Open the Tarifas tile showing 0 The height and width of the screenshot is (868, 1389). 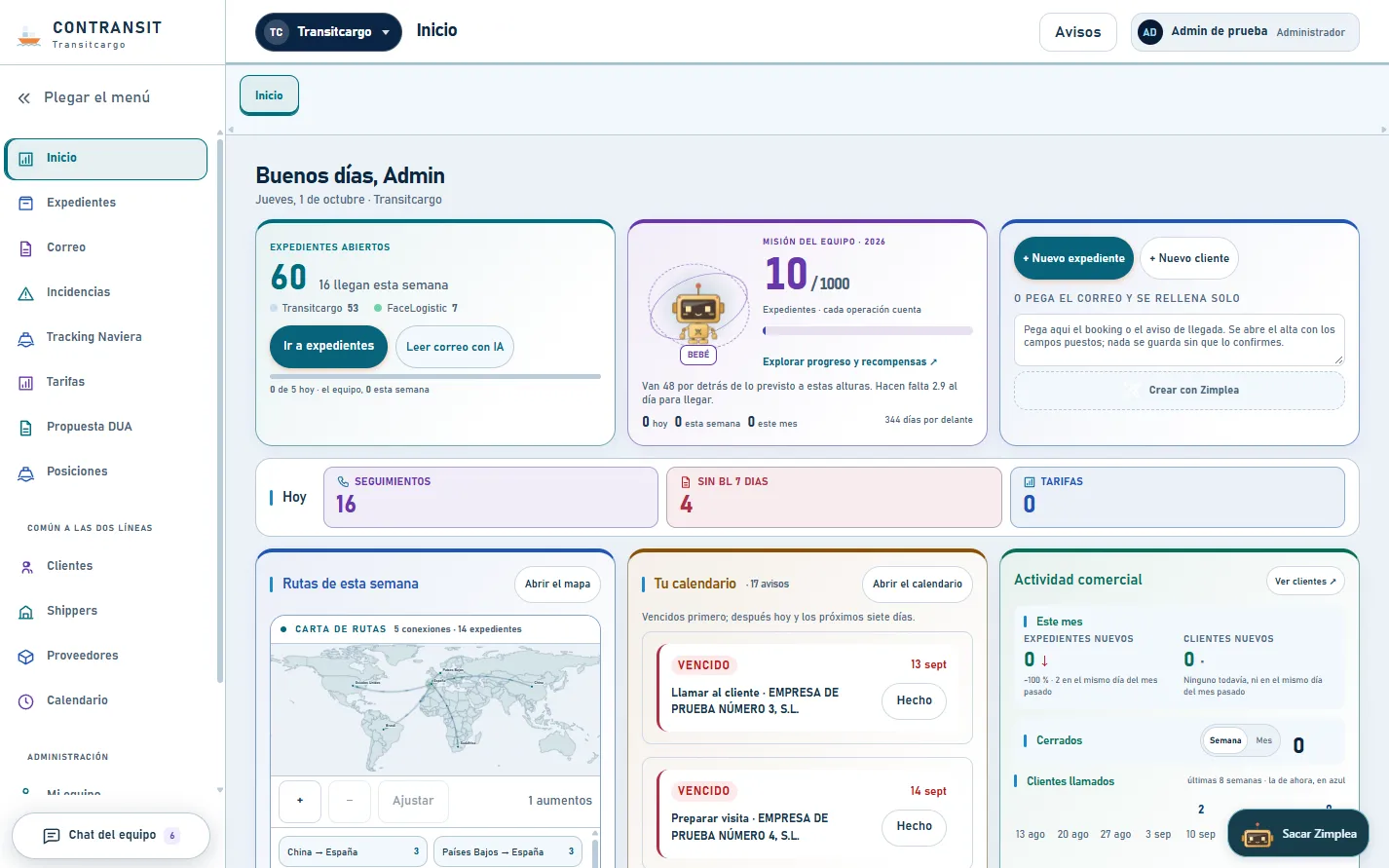(1177, 497)
